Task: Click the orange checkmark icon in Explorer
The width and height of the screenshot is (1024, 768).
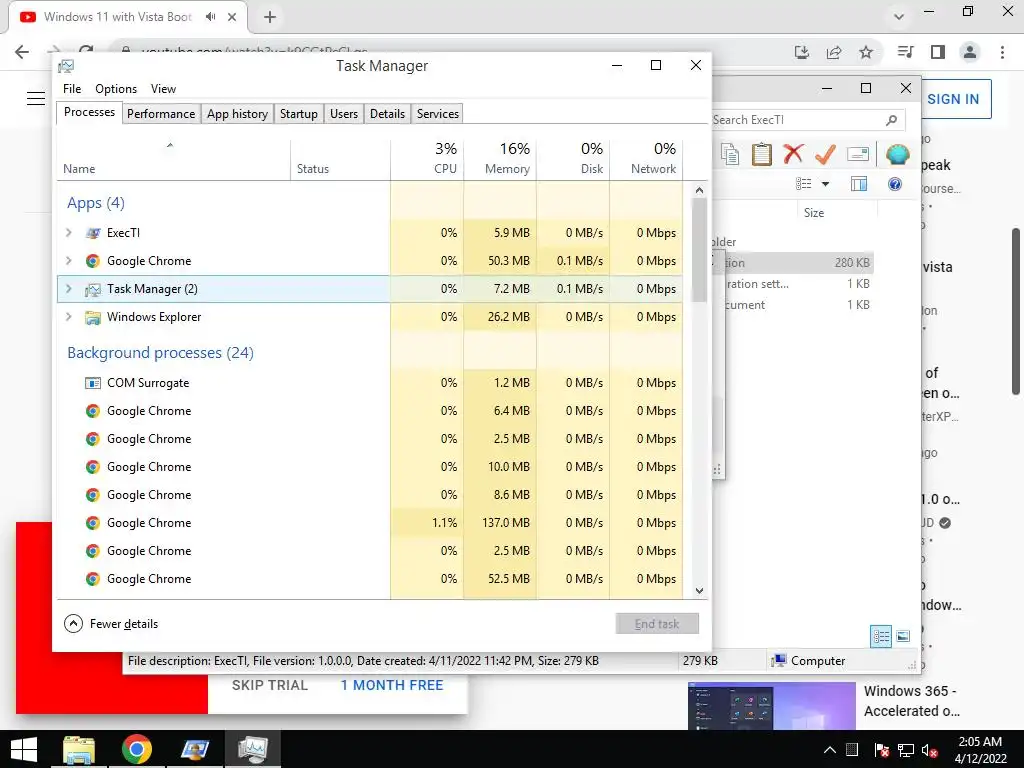Action: click(x=825, y=154)
